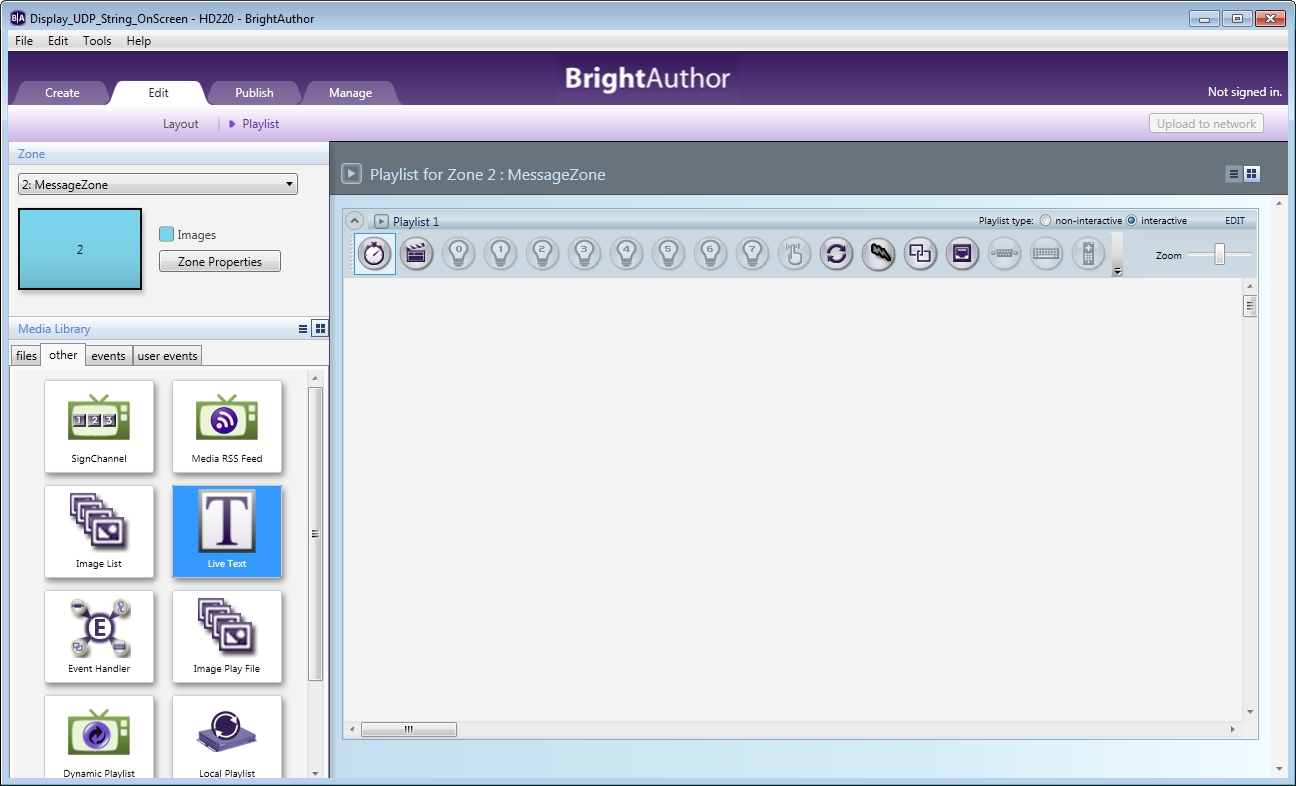
Task: Select the touch hand event icon
Action: pyautogui.click(x=795, y=254)
